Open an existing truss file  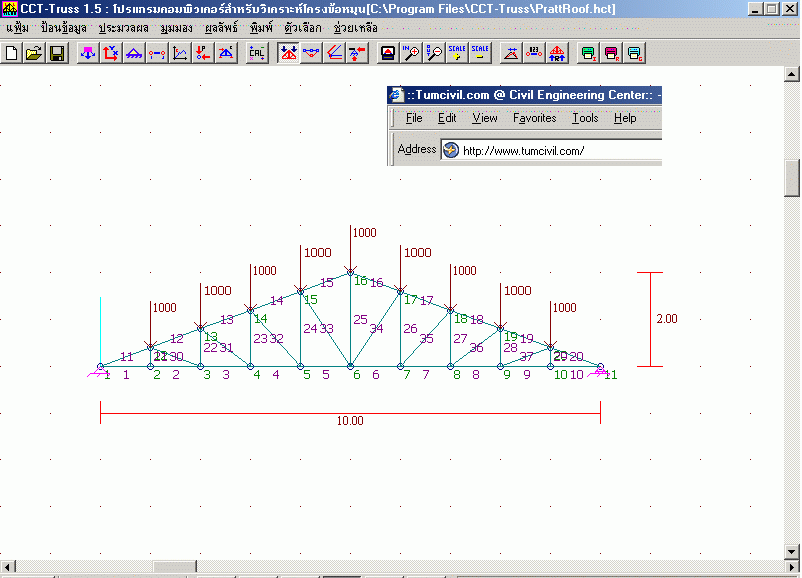pyautogui.click(x=34, y=53)
